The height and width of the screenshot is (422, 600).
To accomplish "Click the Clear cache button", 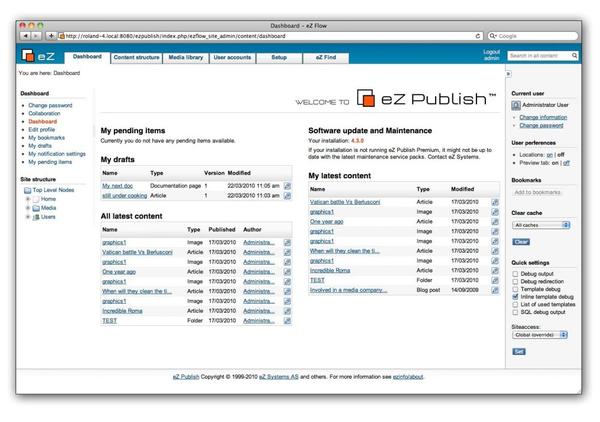I will (x=521, y=242).
